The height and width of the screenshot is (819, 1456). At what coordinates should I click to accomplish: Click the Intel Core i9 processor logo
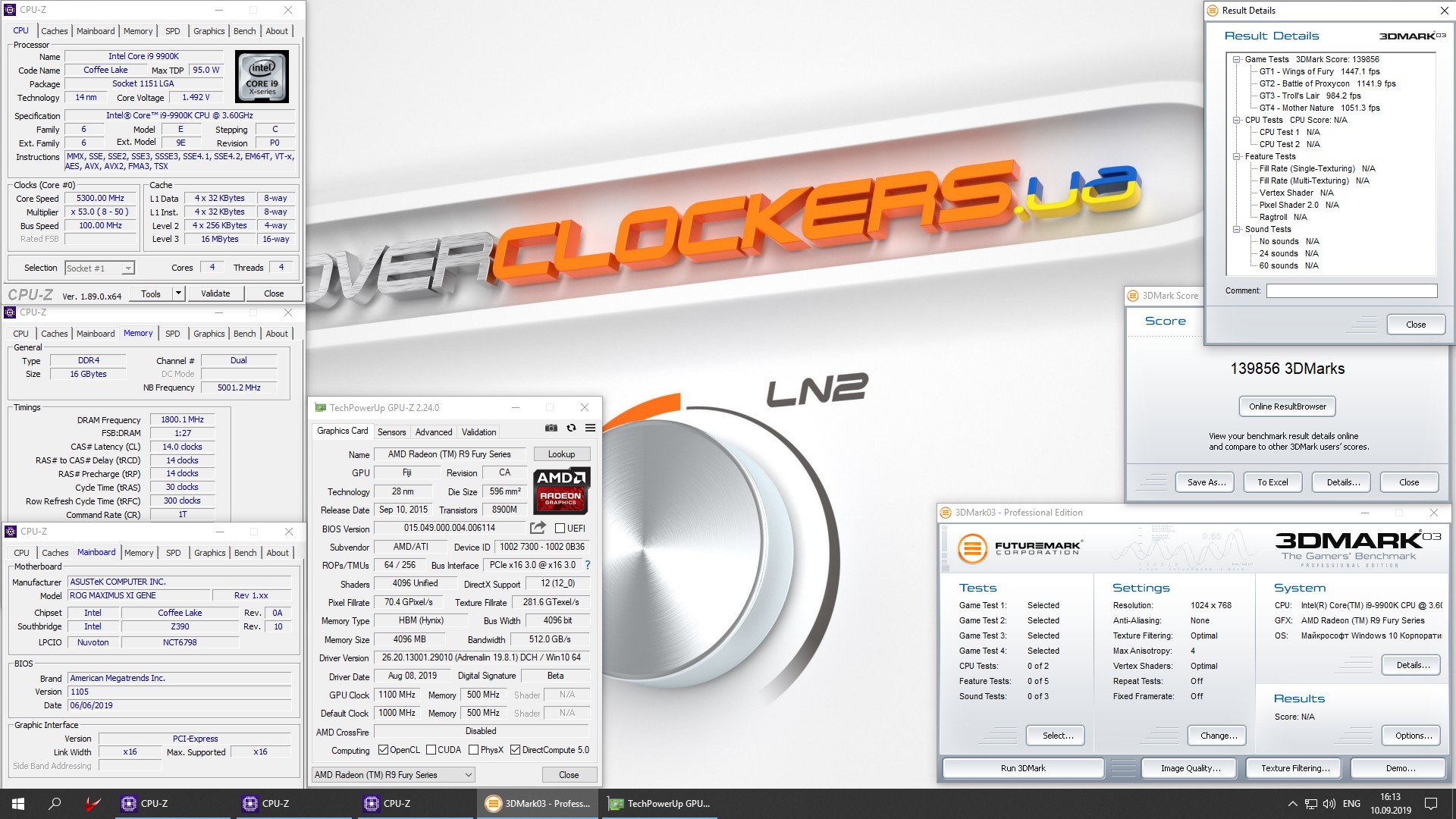coord(262,77)
